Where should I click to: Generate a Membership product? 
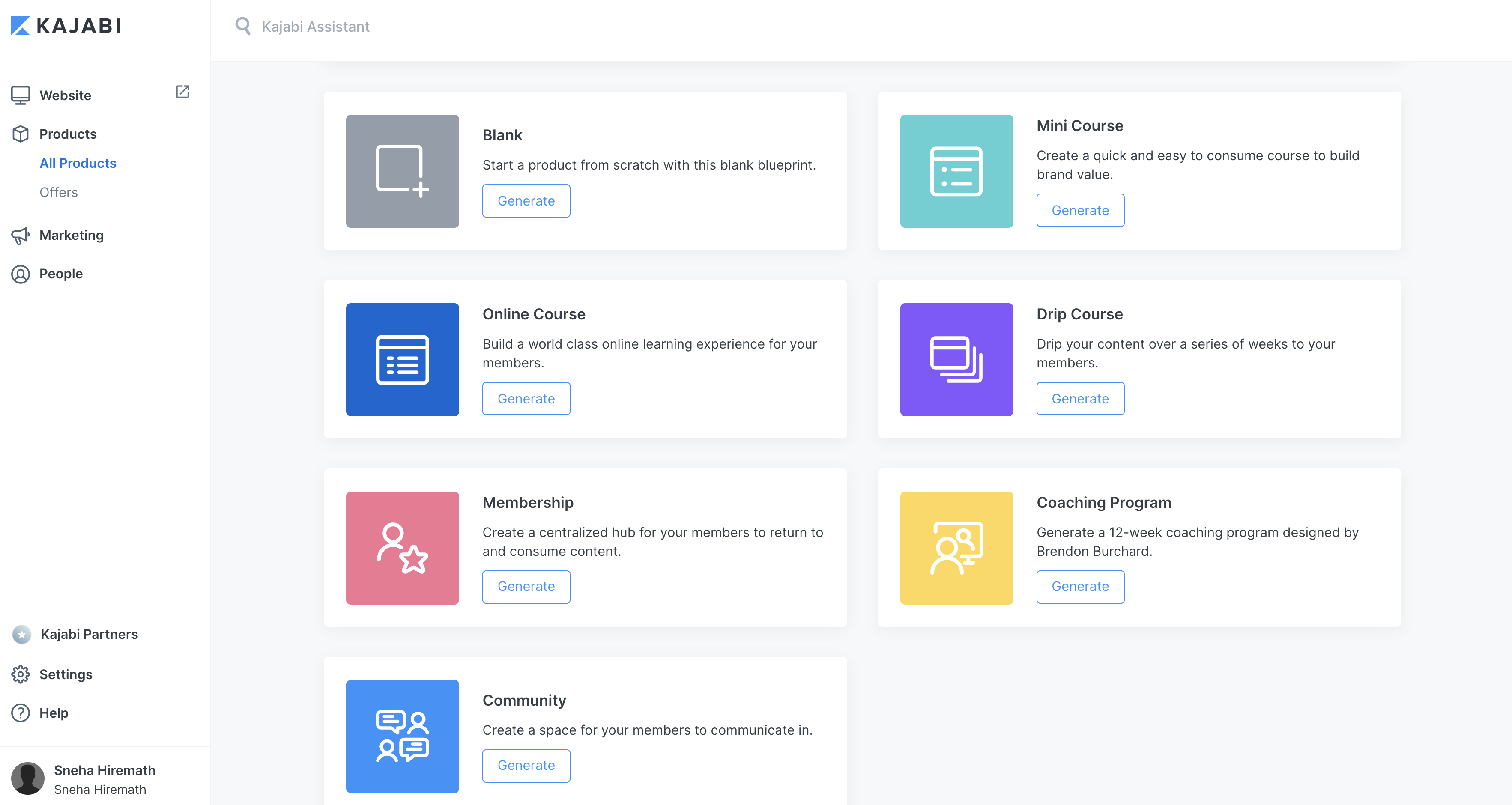[x=526, y=586]
